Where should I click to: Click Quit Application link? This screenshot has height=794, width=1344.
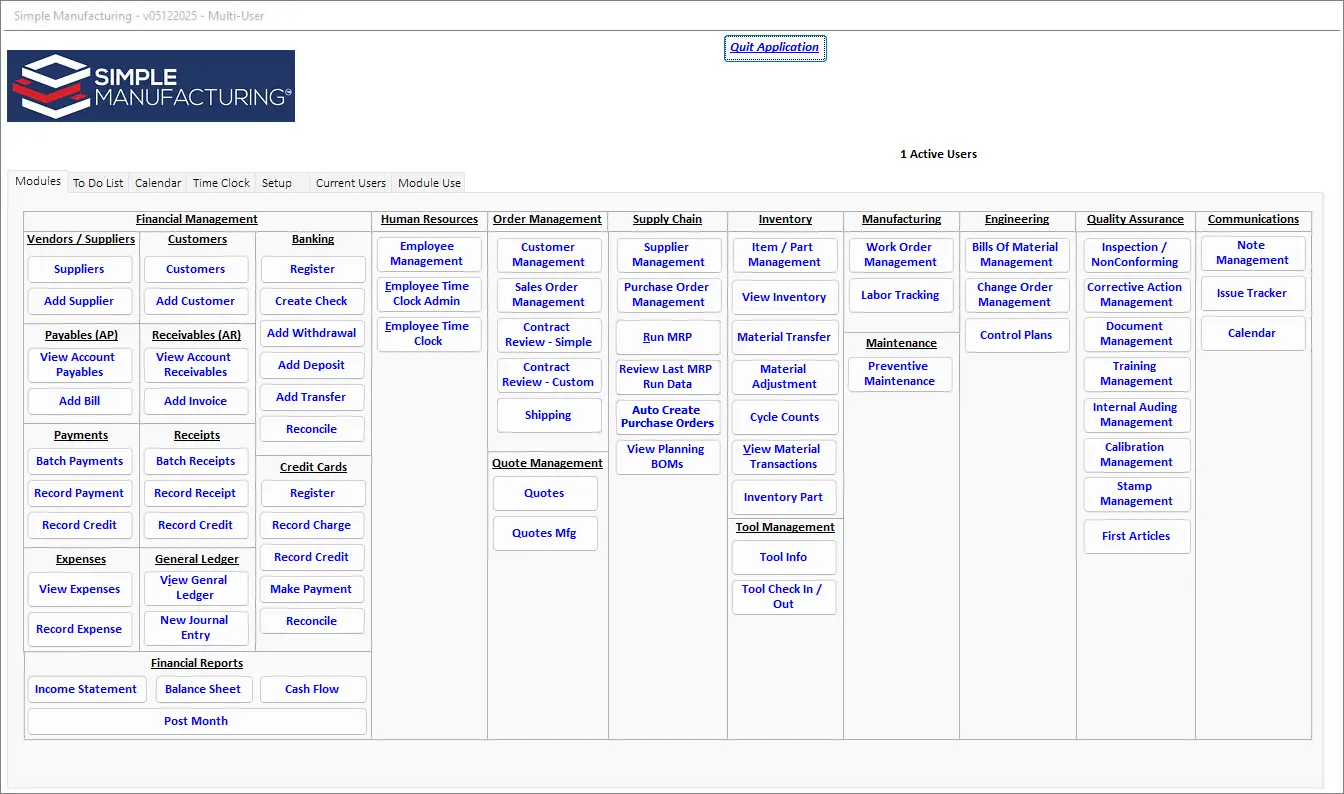[x=775, y=48]
